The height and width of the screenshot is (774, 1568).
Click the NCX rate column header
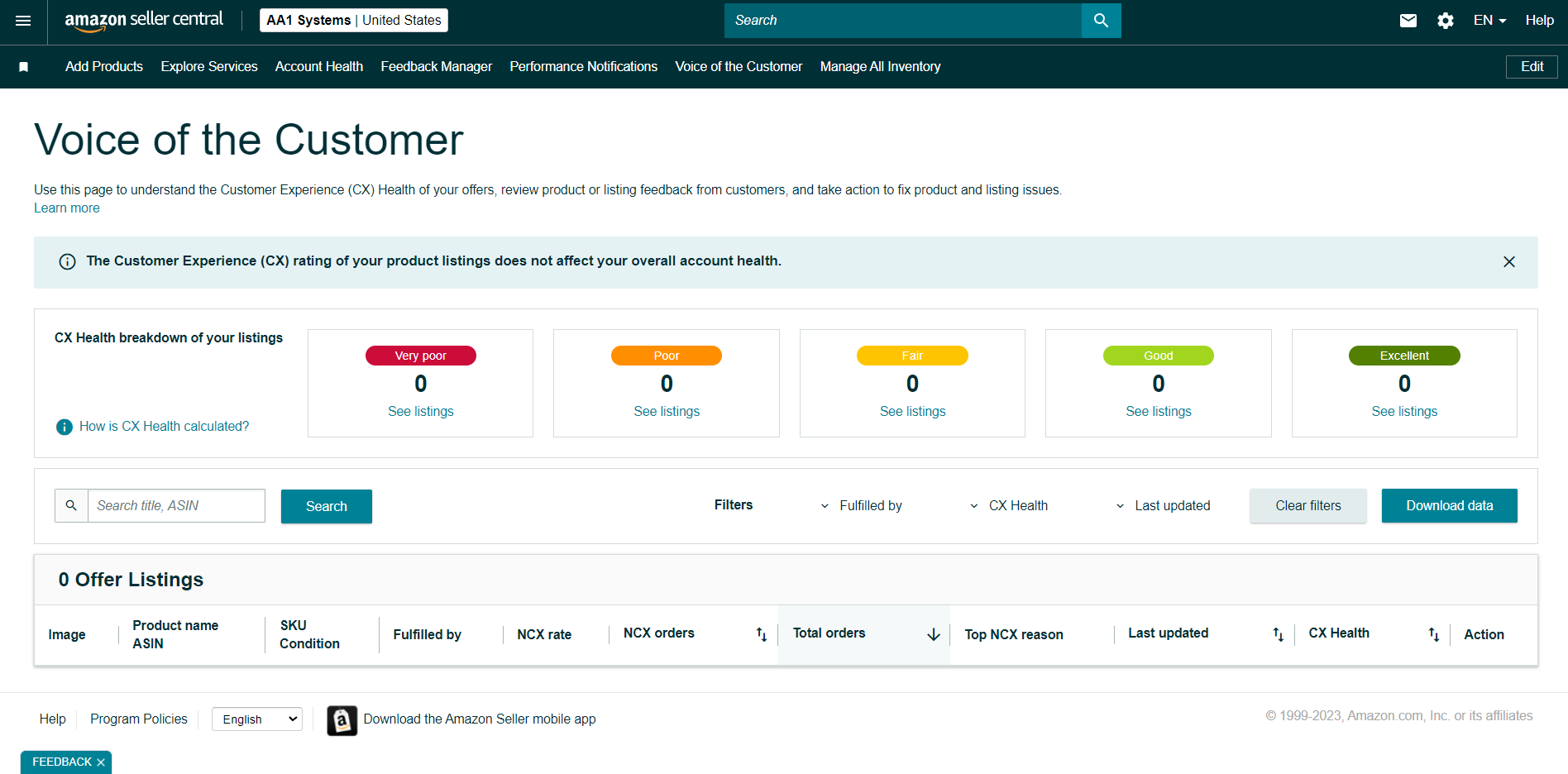click(544, 635)
